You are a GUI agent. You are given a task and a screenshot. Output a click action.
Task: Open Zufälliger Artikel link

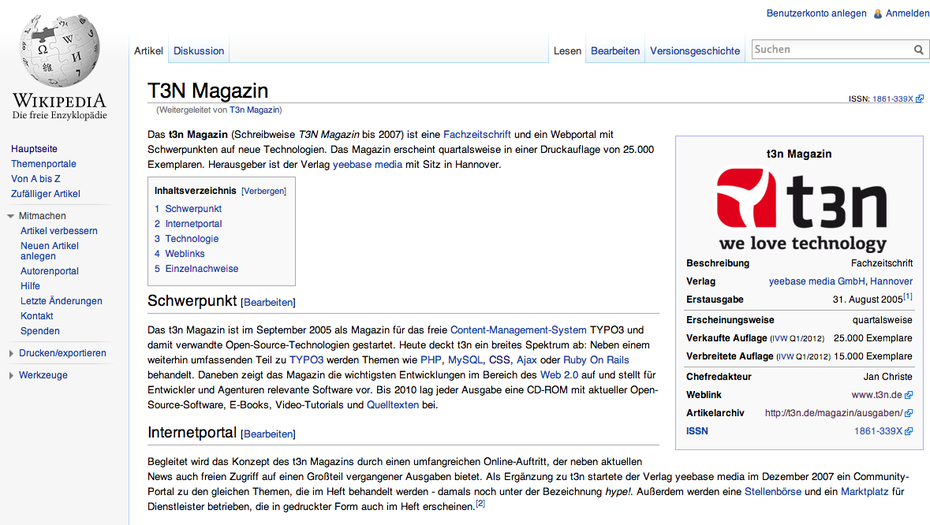point(46,194)
